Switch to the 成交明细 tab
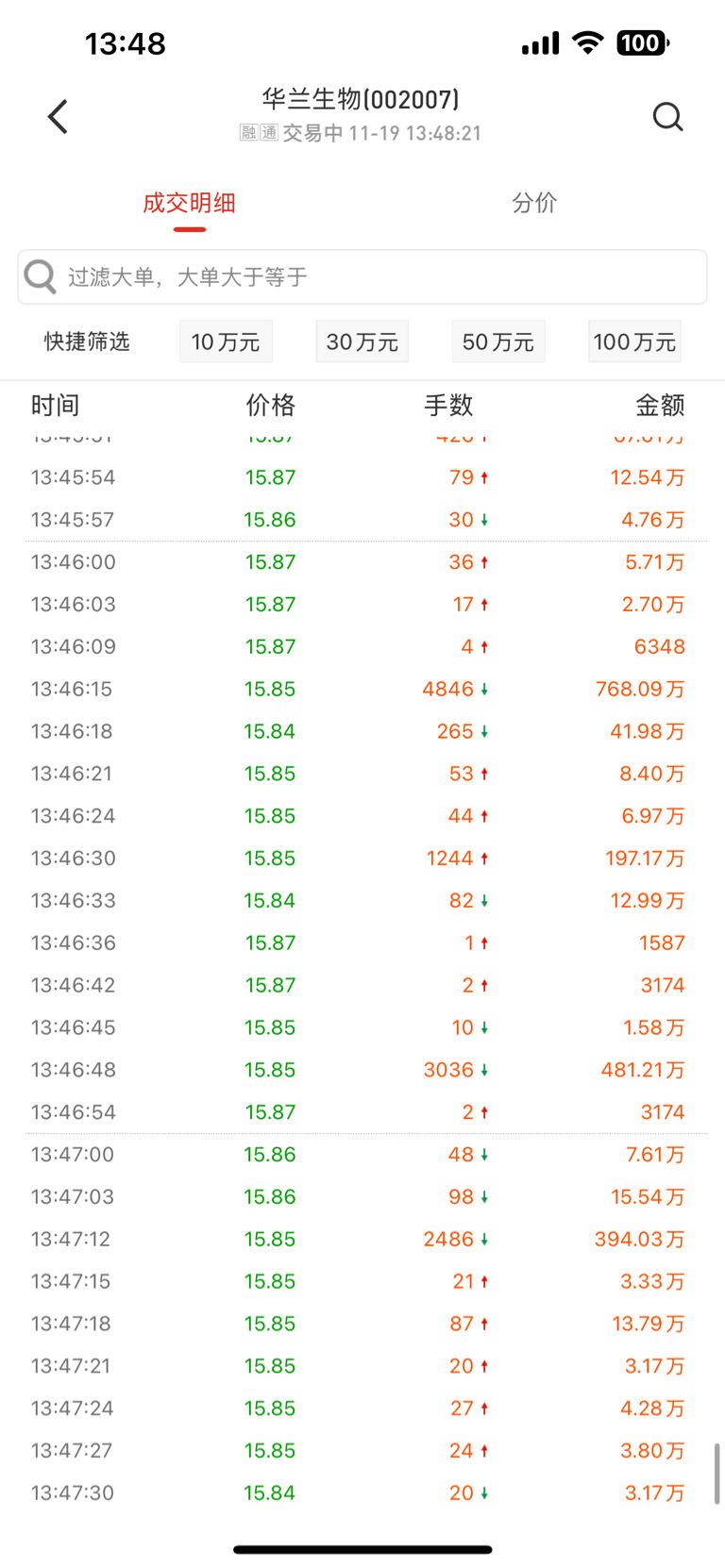 click(x=189, y=203)
